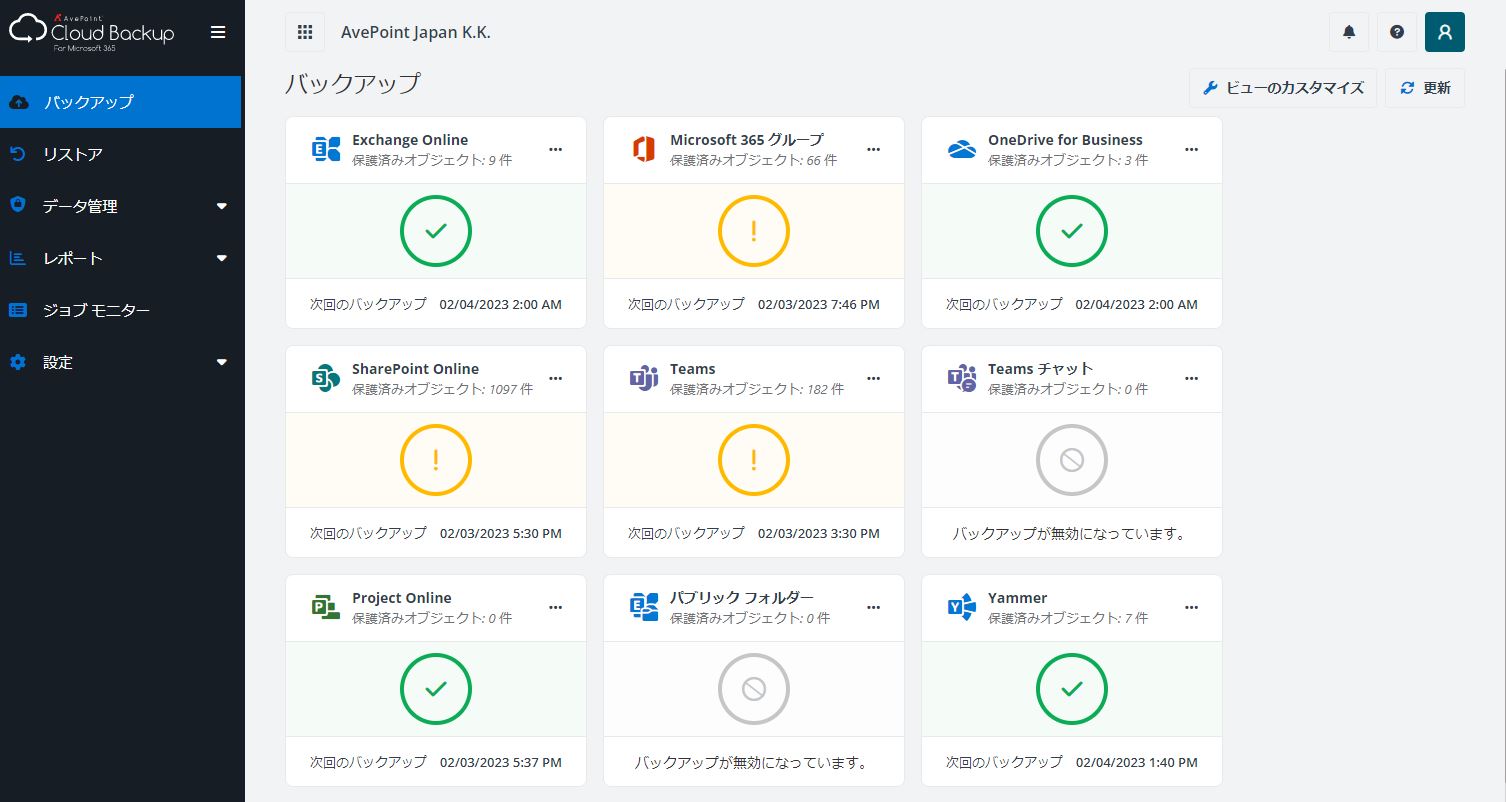This screenshot has width=1506, height=802.
Task: Click the OneDrive for Business cloud icon
Action: [x=962, y=149]
